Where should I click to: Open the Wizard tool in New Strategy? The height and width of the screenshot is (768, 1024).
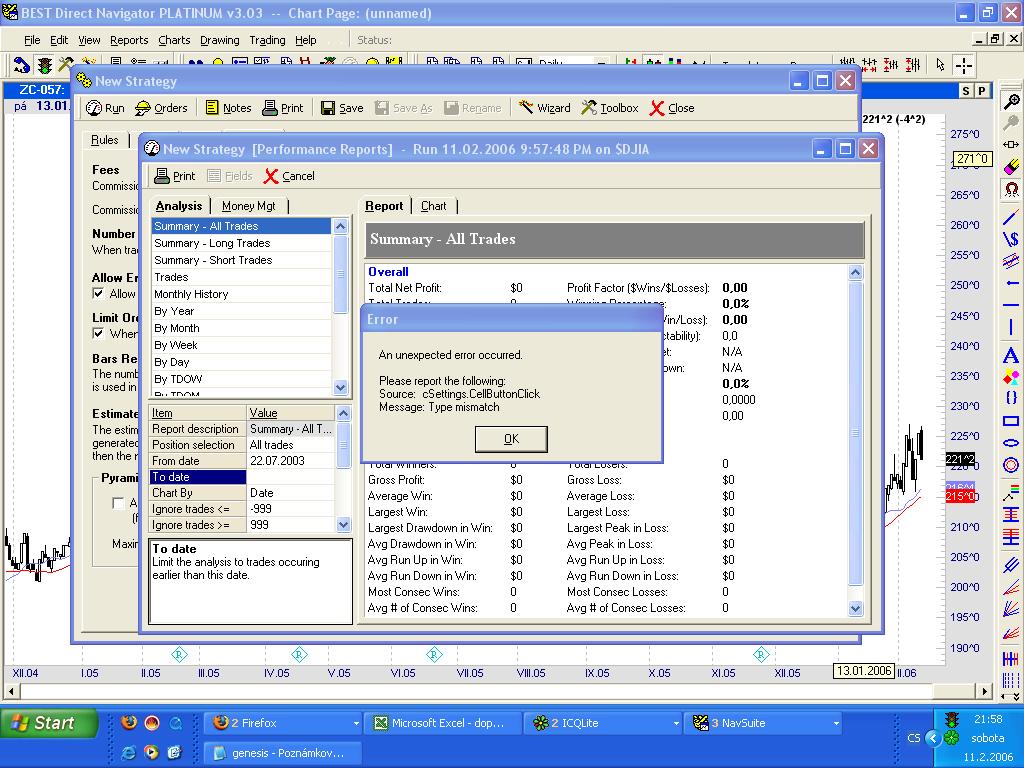[x=544, y=108]
